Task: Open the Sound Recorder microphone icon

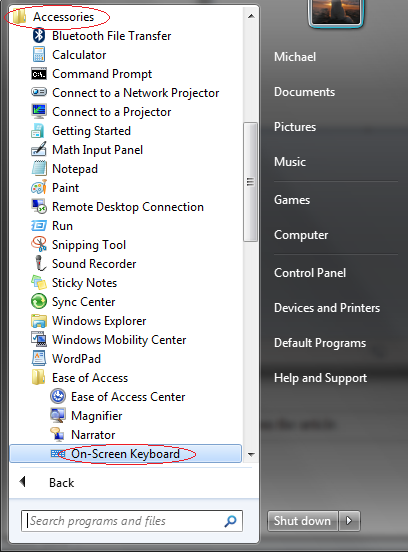Action: point(40,263)
